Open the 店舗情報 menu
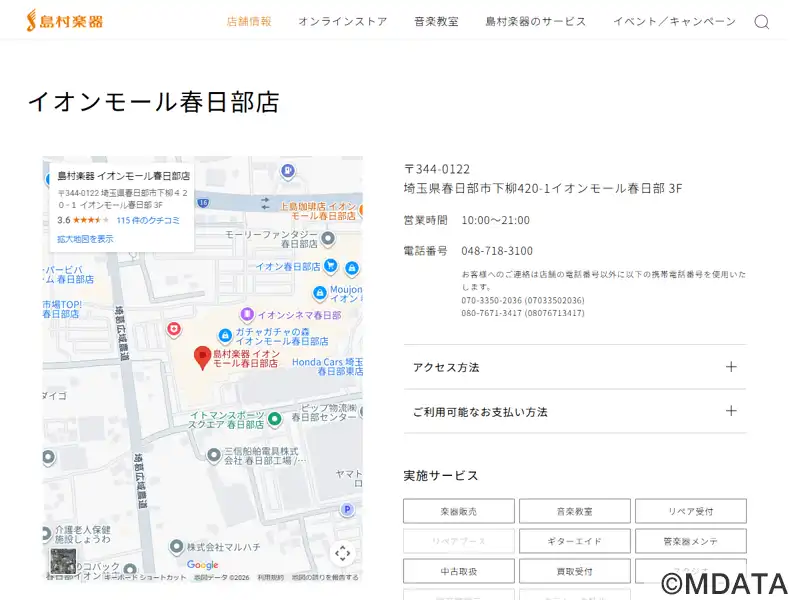Viewport: 800px width, 600px height. (249, 21)
